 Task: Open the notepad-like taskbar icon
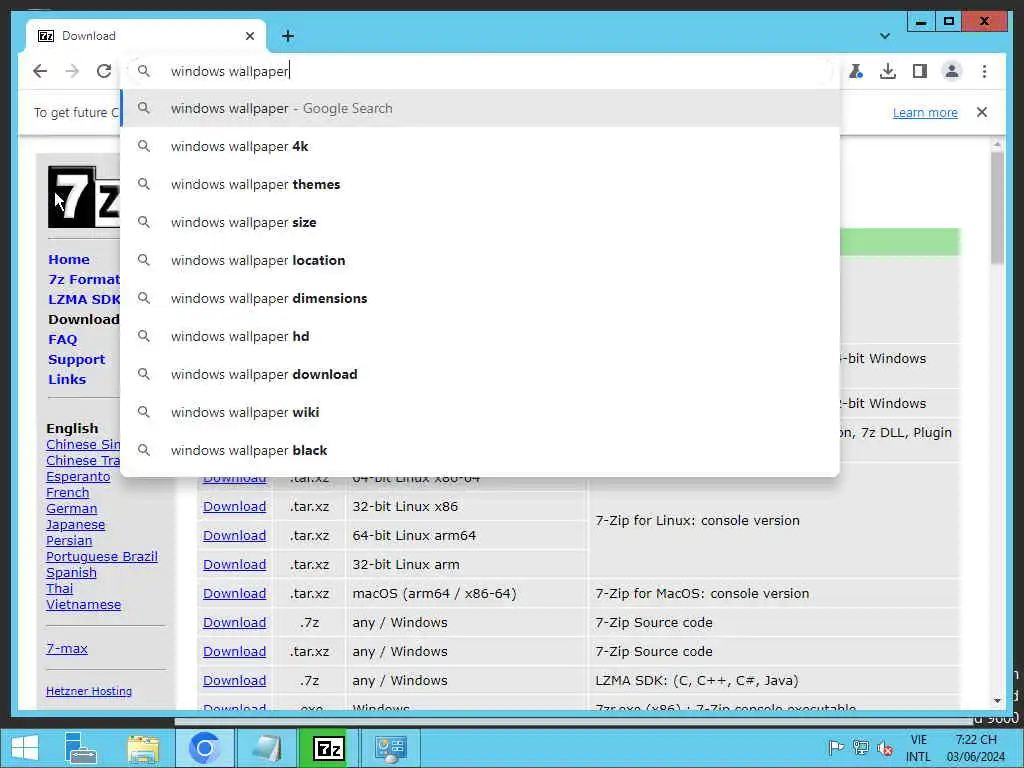pyautogui.click(x=266, y=748)
